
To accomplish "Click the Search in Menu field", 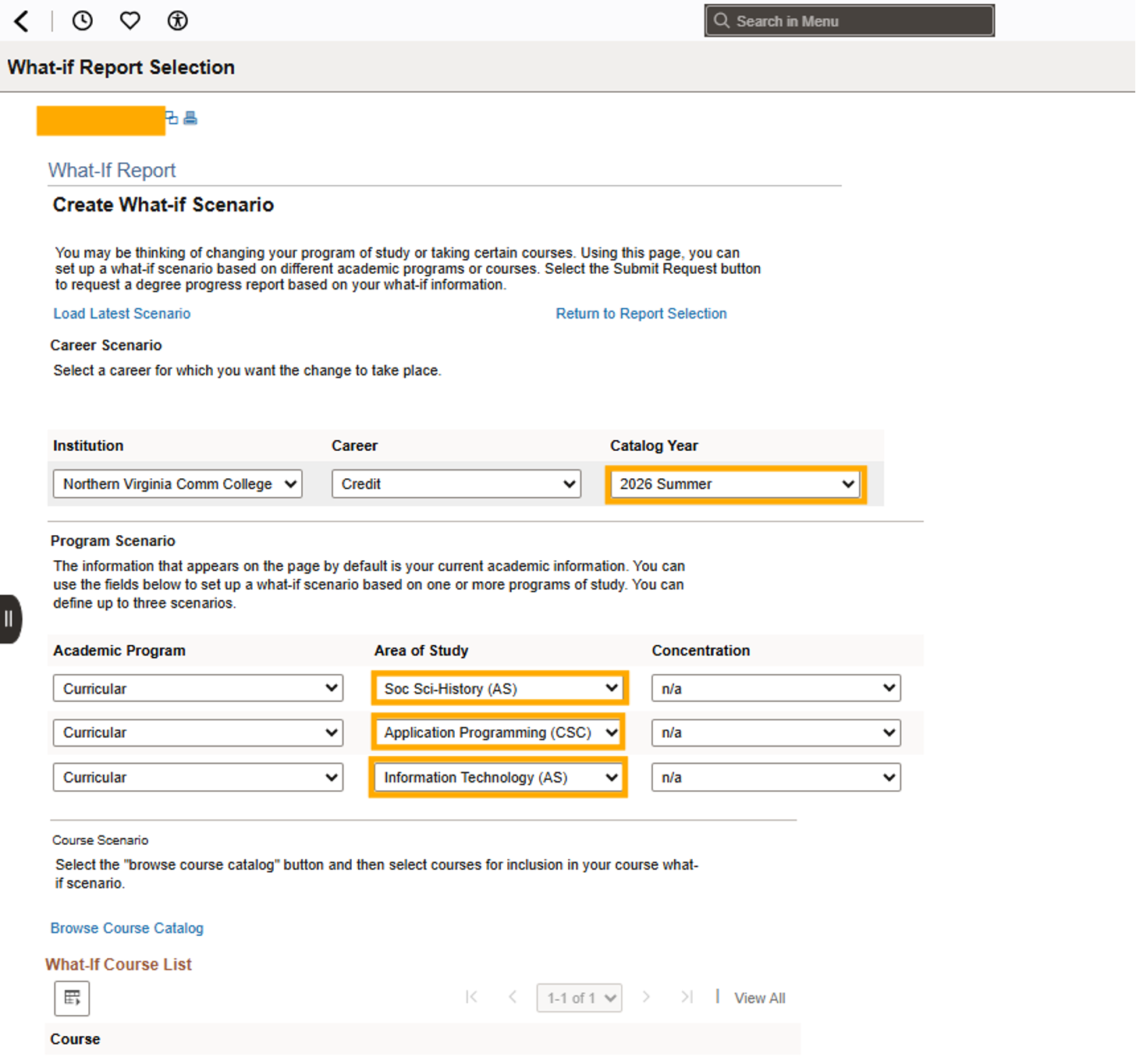I will pos(850,21).
